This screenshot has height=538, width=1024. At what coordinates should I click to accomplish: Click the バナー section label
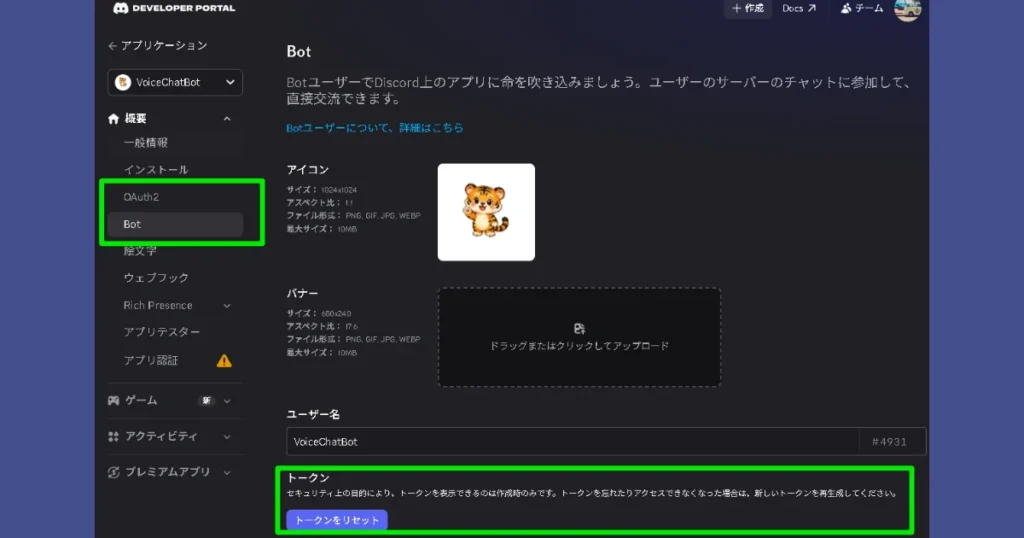pyautogui.click(x=302, y=294)
